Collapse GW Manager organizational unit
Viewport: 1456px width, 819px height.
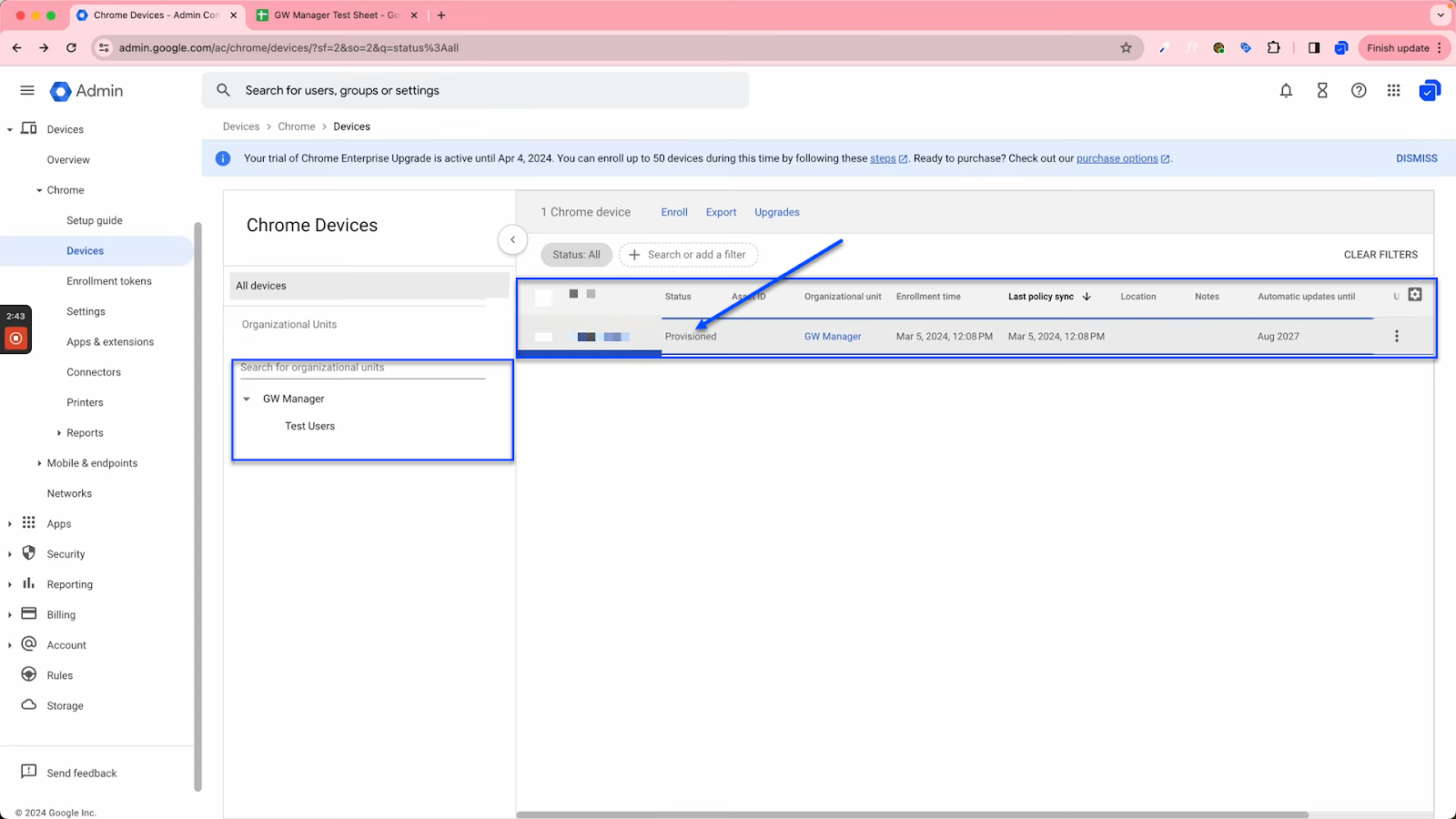point(247,399)
